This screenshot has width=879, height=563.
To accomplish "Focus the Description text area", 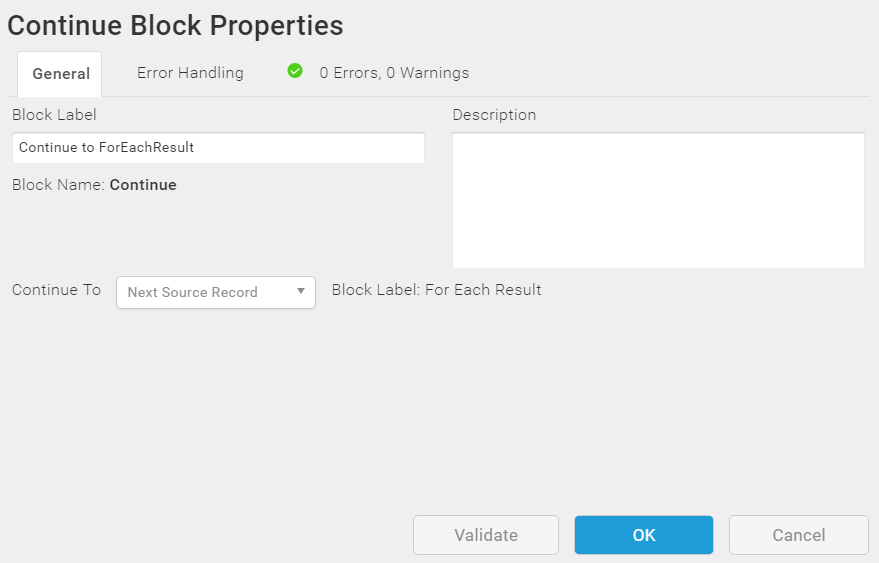I will [658, 201].
